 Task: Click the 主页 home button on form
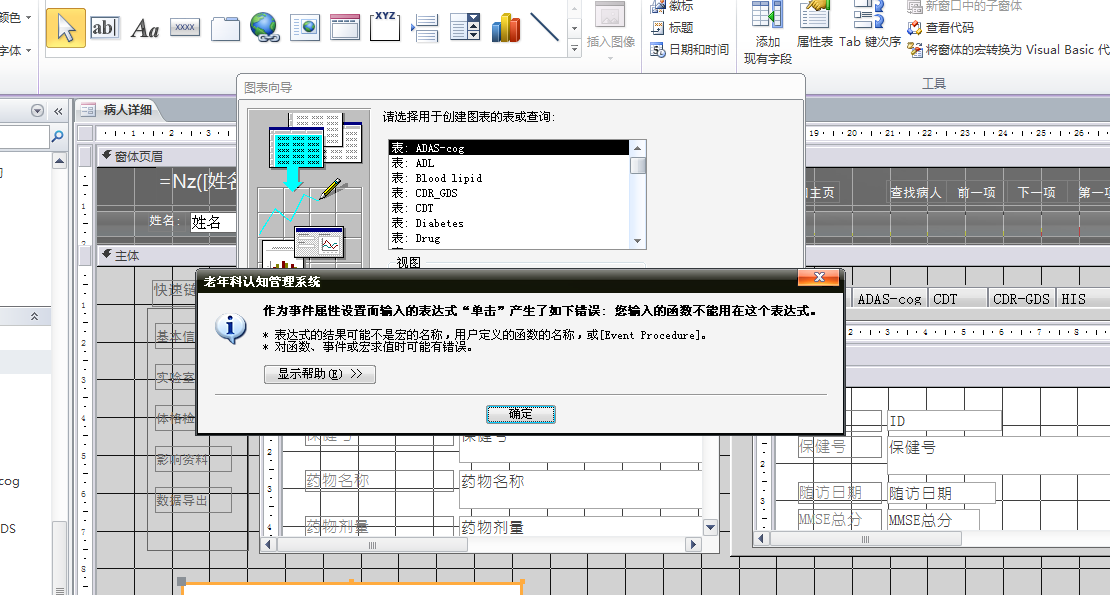821,192
